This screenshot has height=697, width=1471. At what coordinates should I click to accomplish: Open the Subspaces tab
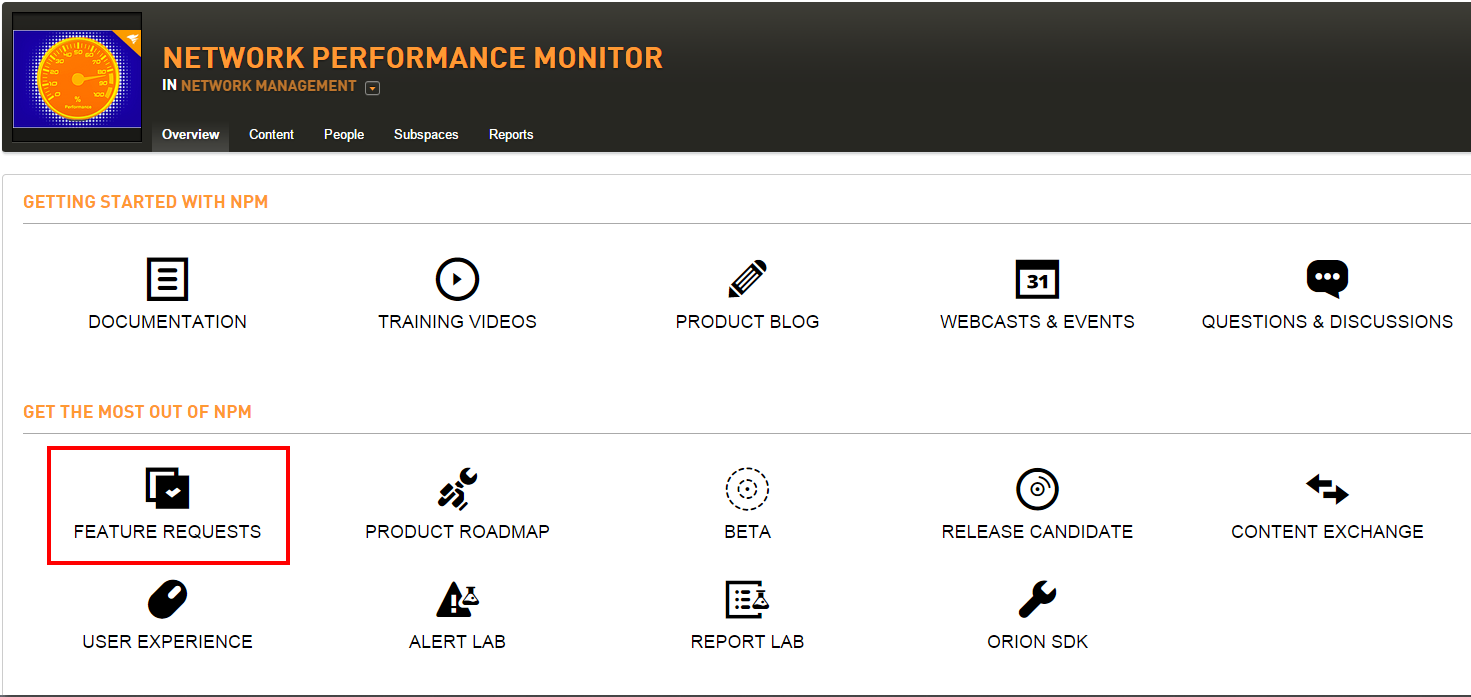[x=426, y=134]
